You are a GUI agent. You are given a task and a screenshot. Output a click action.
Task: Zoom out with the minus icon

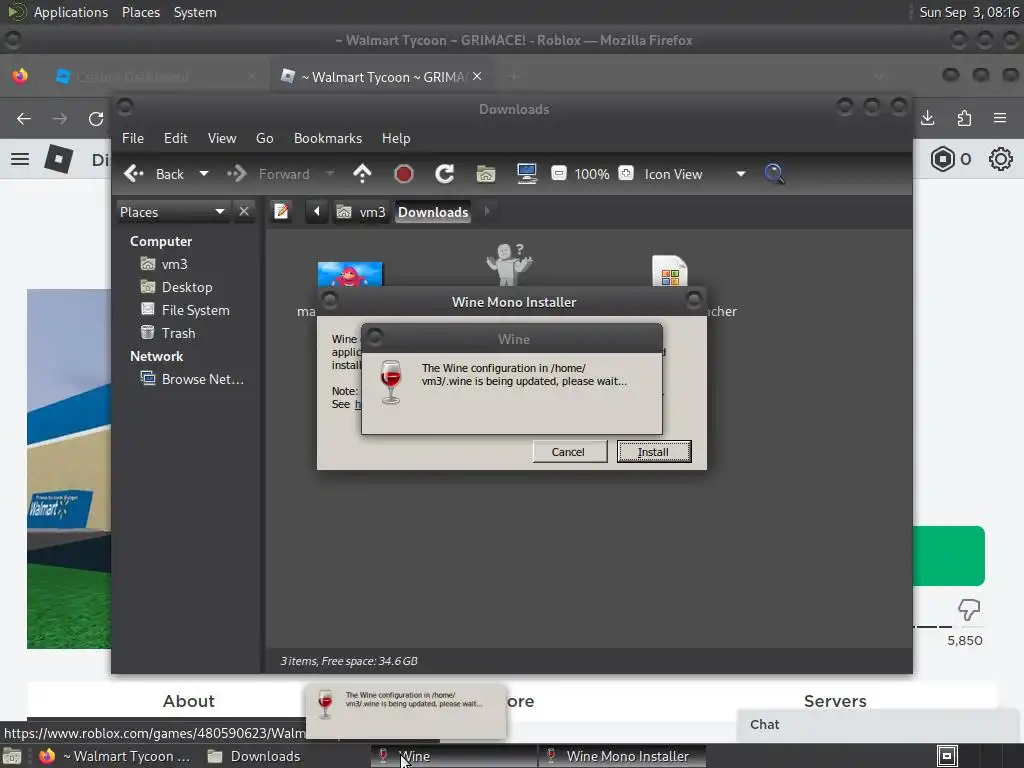558,173
